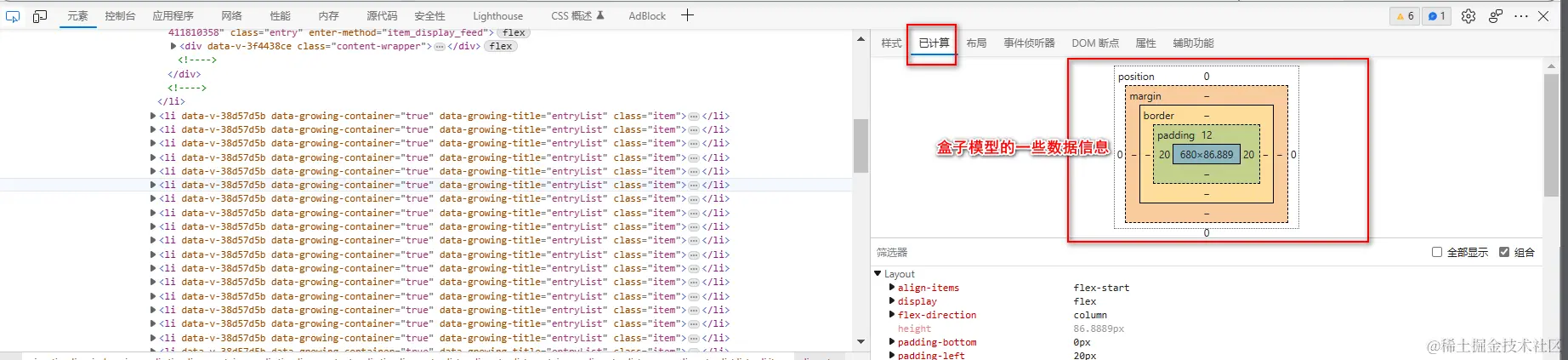Add a new tool with plus icon
The height and width of the screenshot is (360, 1568).
point(687,15)
